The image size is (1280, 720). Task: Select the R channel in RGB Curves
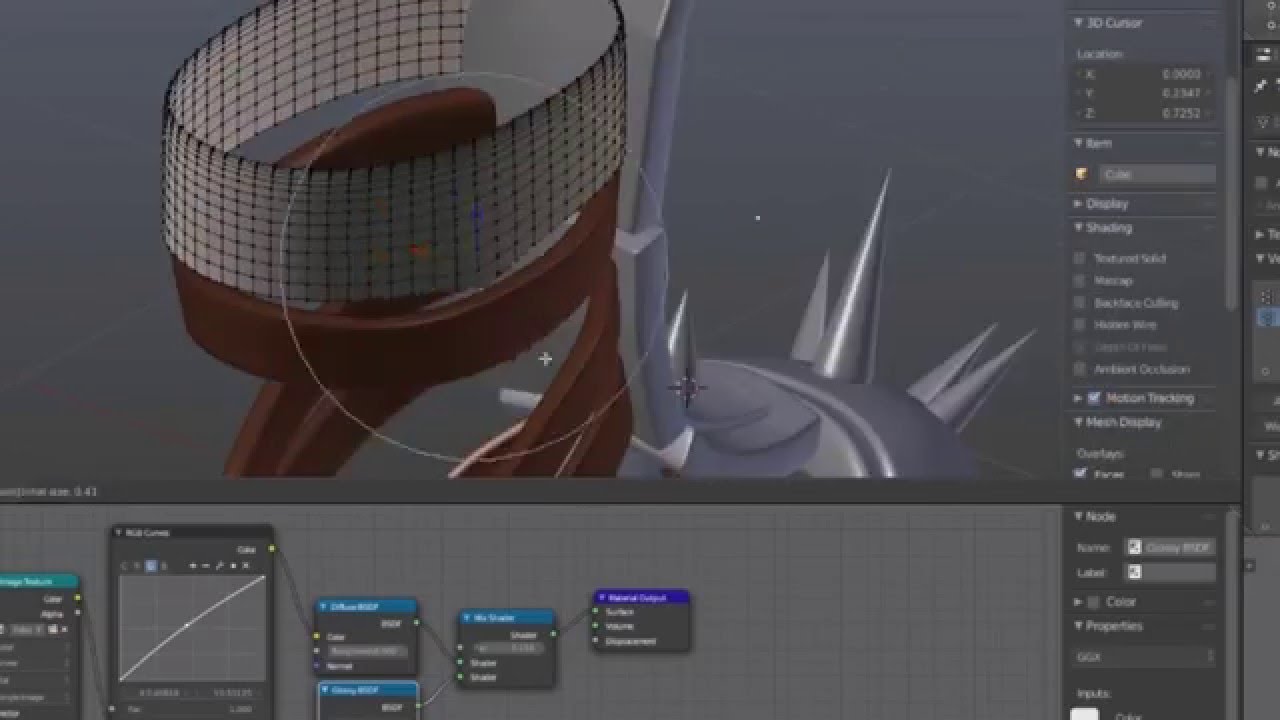pyautogui.click(x=137, y=565)
